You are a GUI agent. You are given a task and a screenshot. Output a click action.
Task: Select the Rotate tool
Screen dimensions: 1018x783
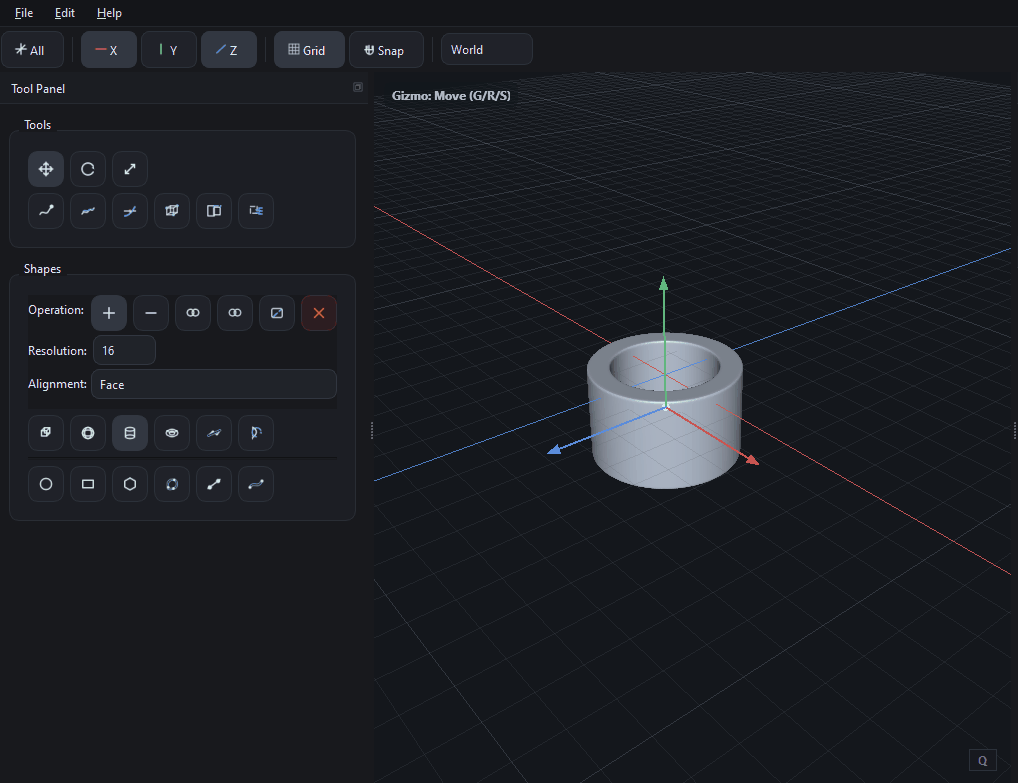pyautogui.click(x=87, y=169)
